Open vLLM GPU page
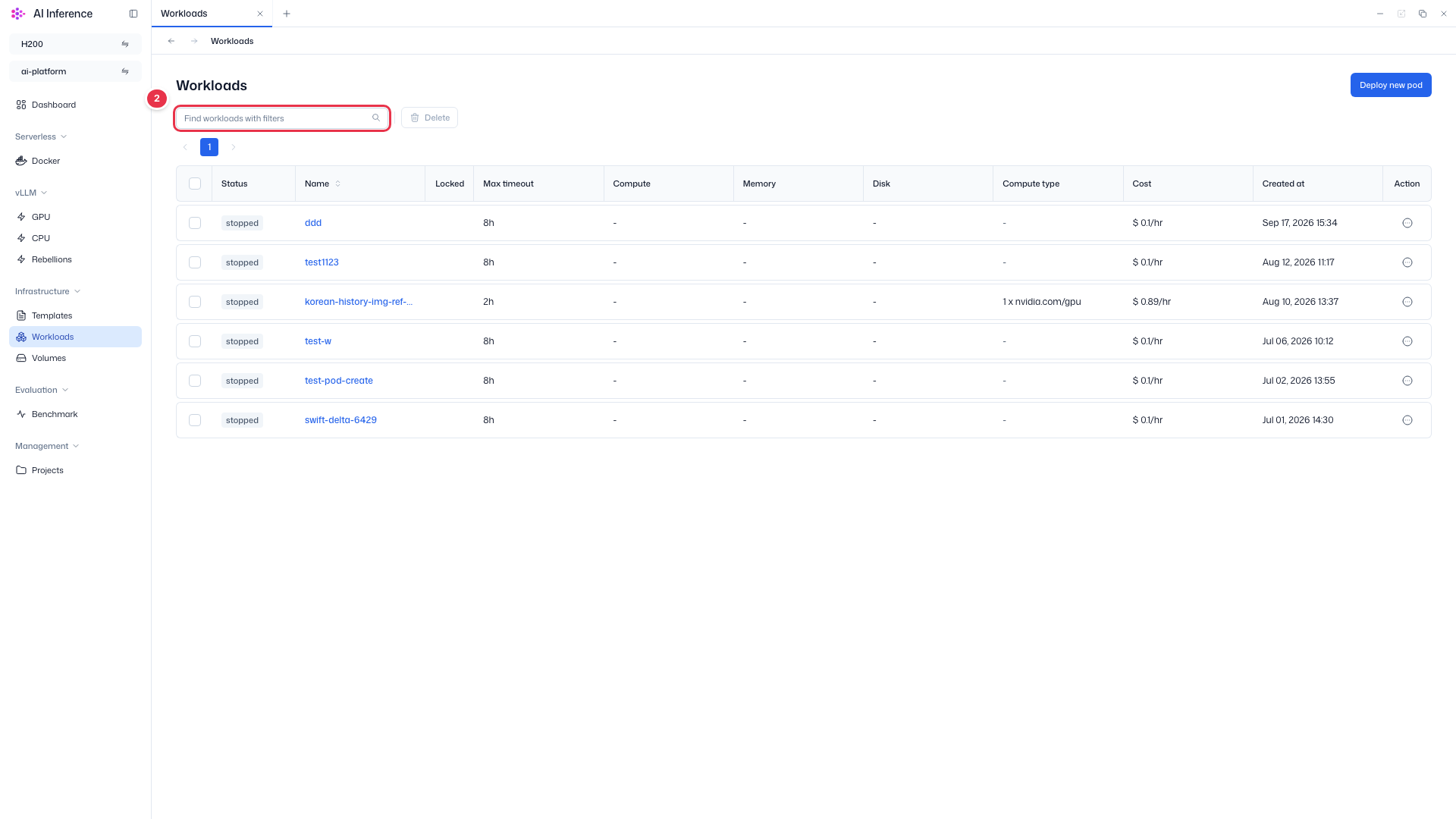Image resolution: width=1456 pixels, height=819 pixels. [75, 217]
